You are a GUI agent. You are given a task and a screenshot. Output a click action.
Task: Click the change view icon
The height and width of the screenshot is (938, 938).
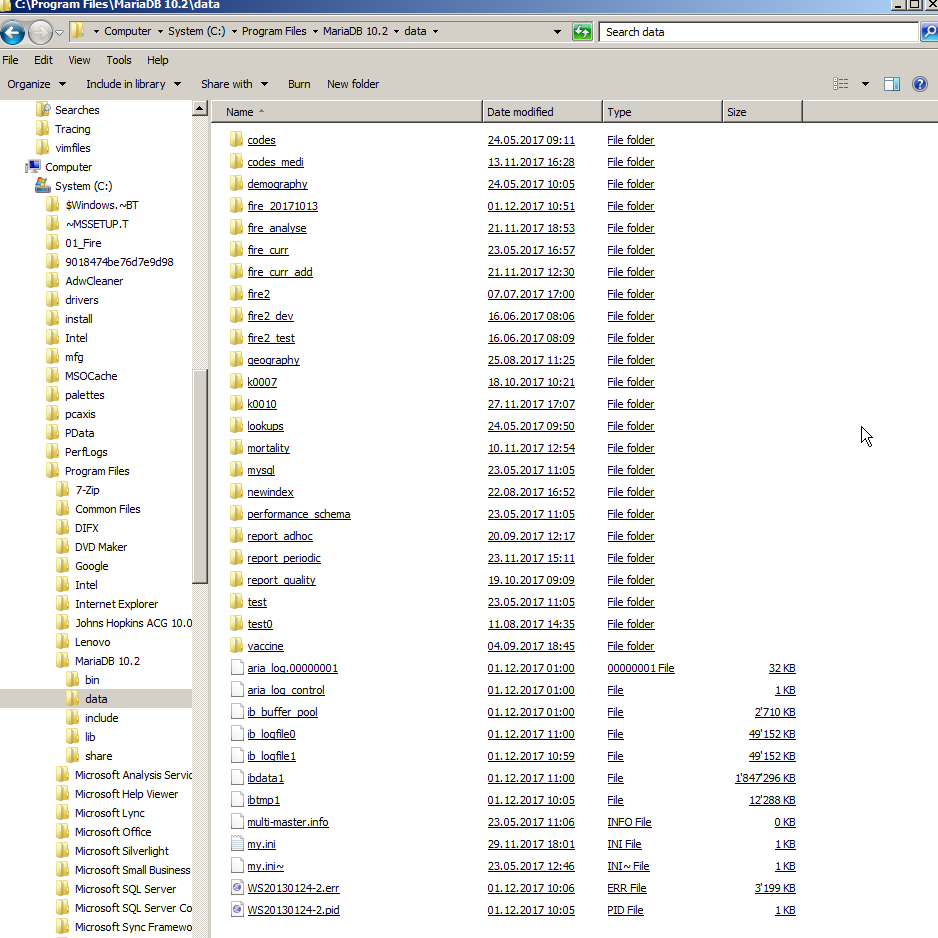pos(842,84)
